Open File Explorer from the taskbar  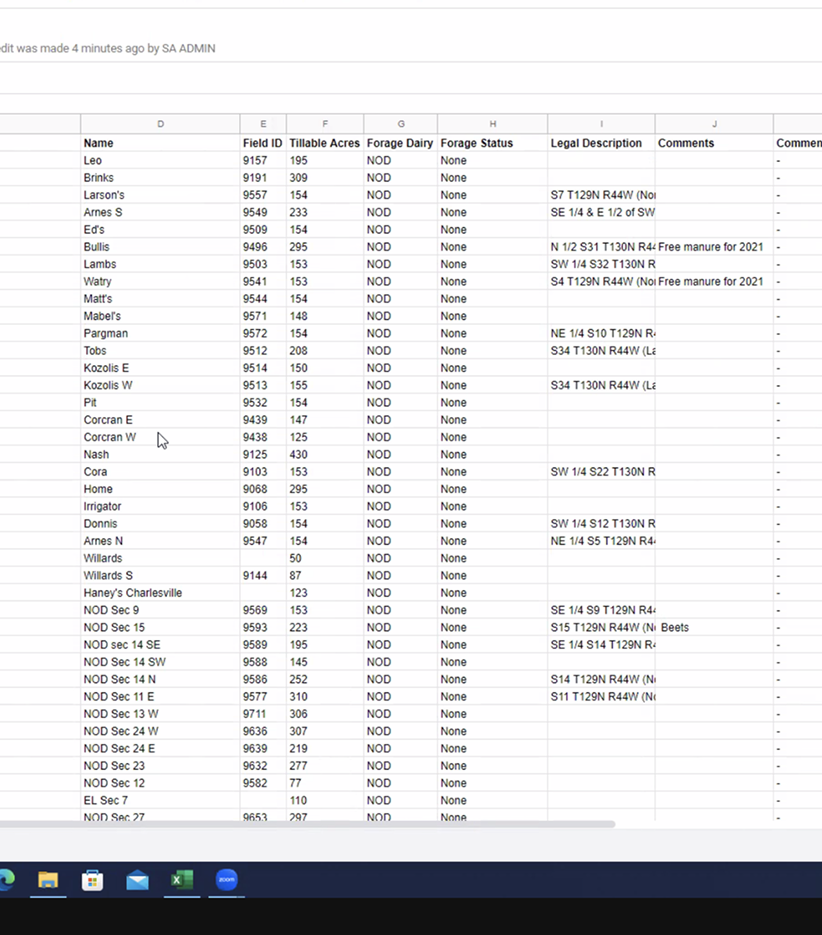point(48,880)
